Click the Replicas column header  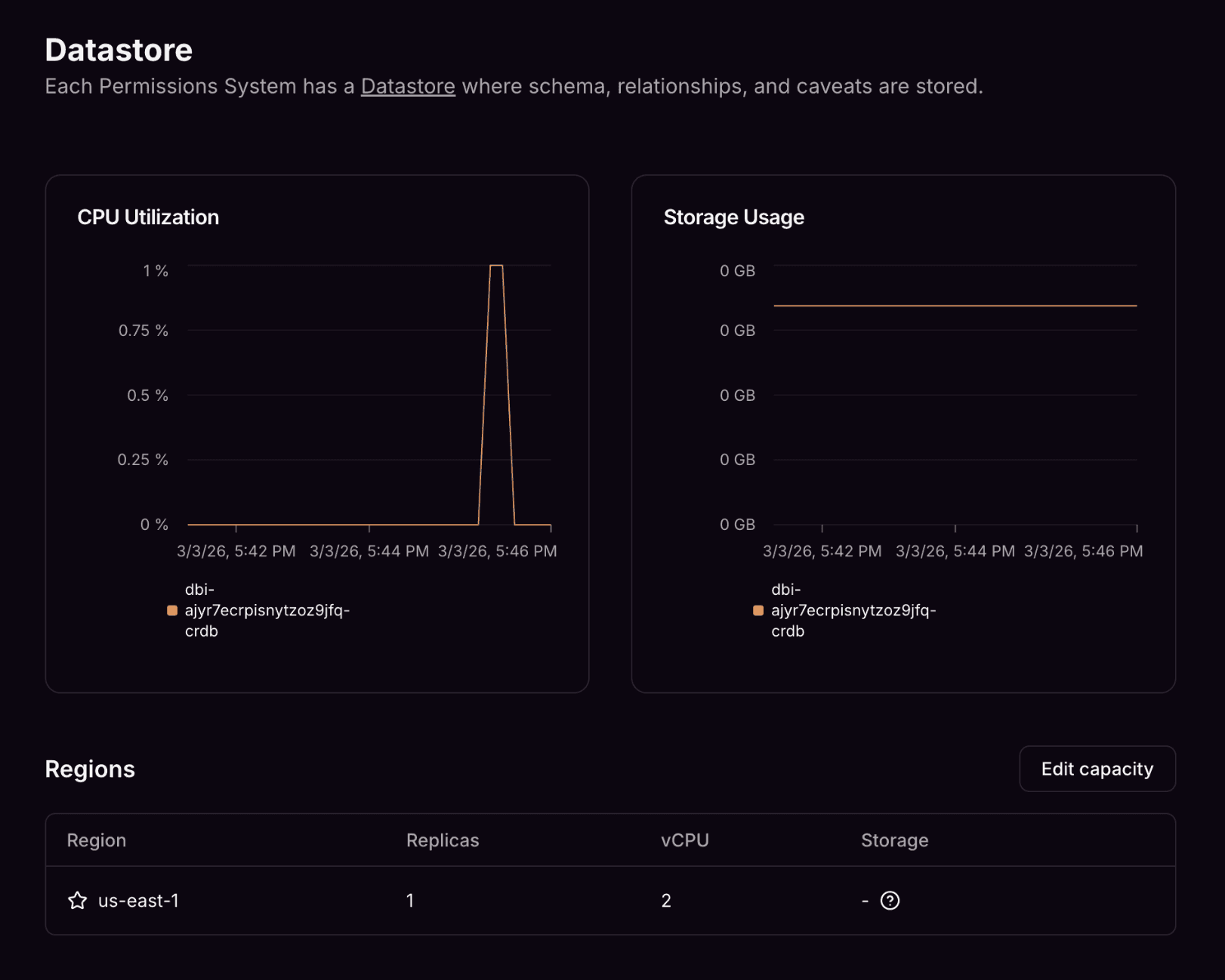(442, 840)
